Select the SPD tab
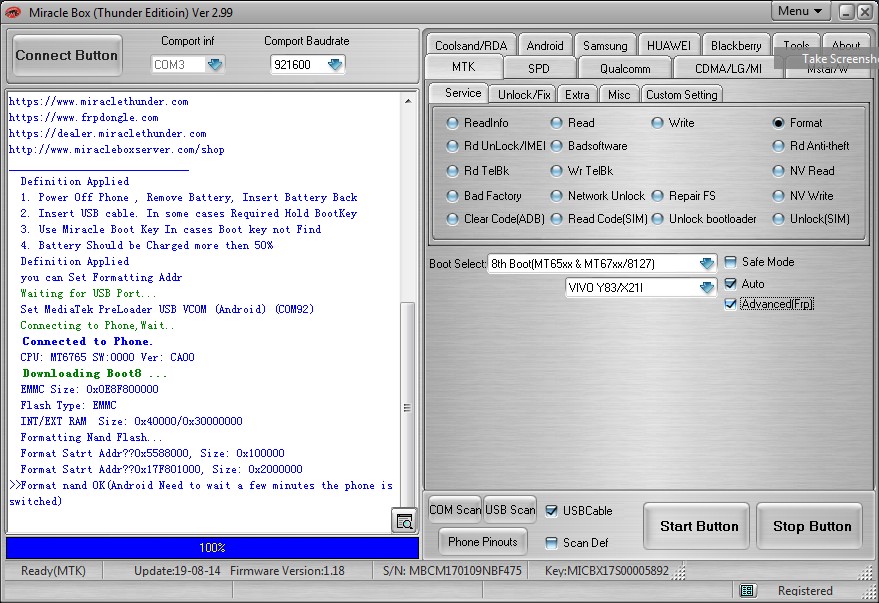 pos(539,68)
